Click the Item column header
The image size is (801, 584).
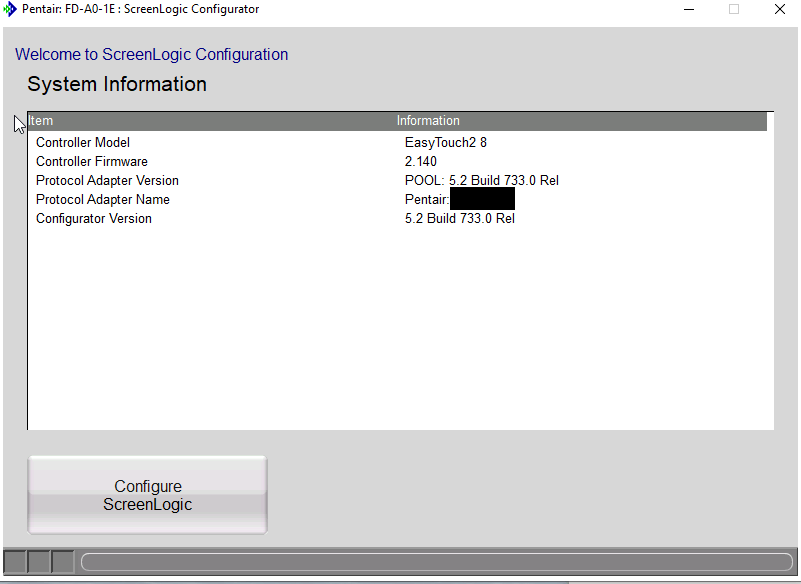[211, 121]
